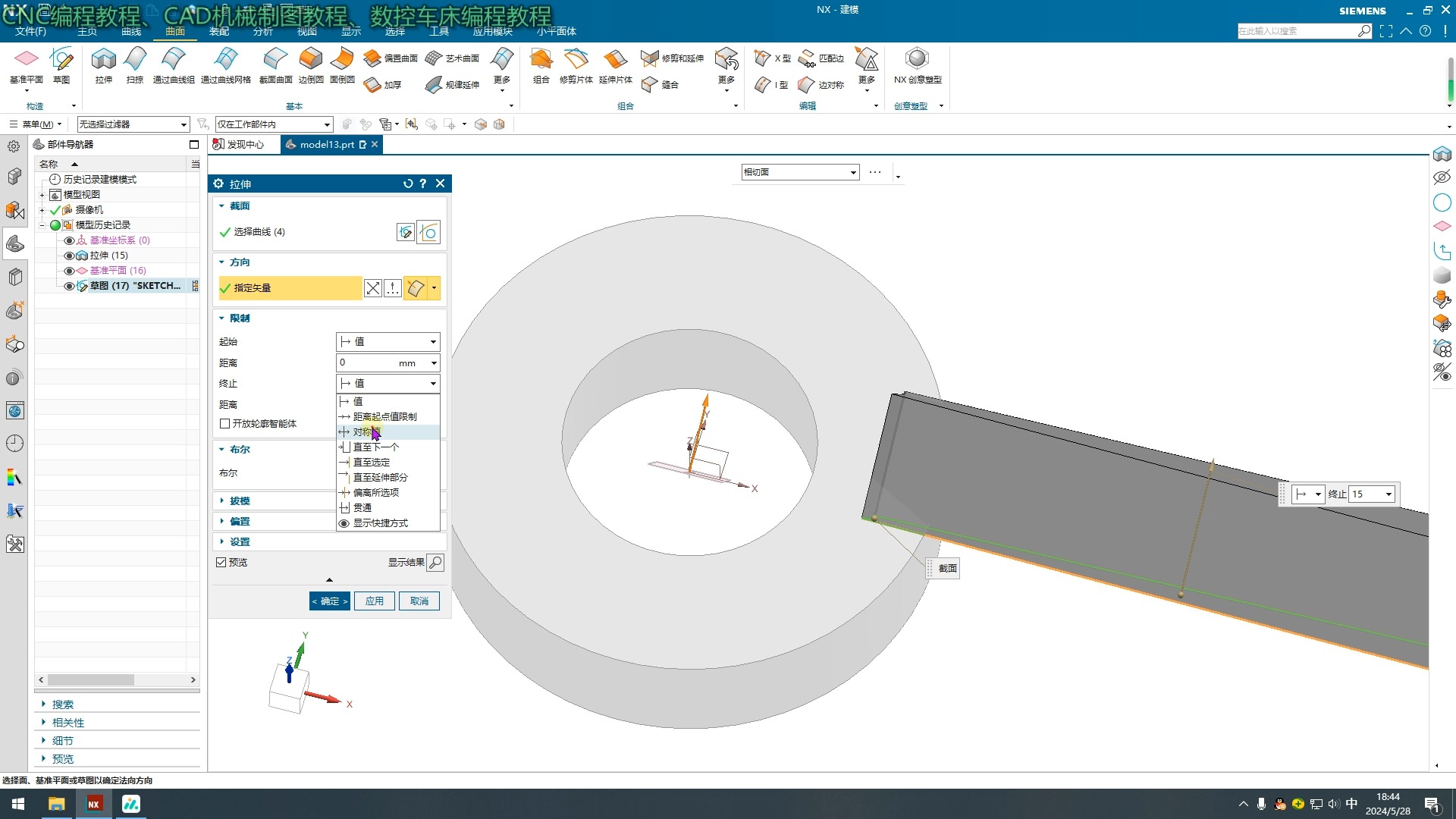
Task: Click the 修剪片体 (Trim Sheet) icon
Action: coord(576,59)
